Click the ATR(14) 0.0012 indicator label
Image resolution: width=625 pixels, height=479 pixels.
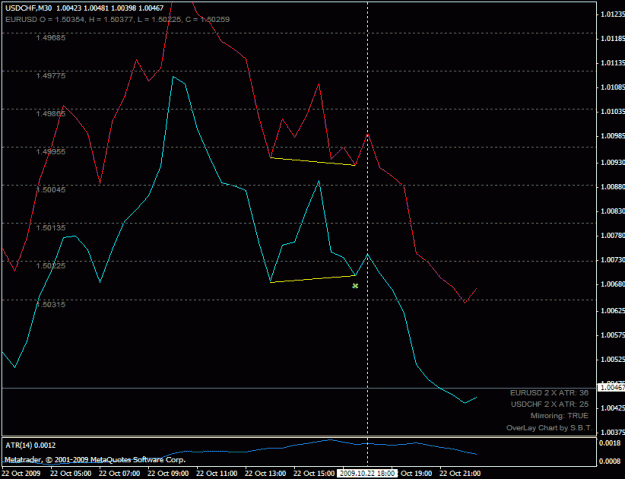(x=31, y=446)
